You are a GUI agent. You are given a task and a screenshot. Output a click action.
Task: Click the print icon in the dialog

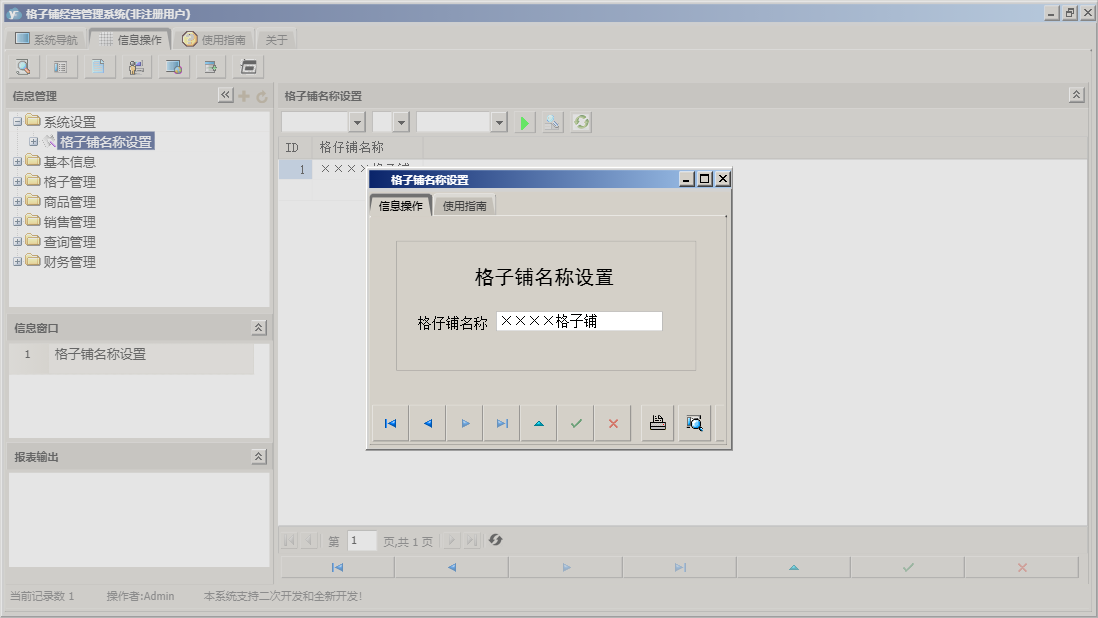click(x=656, y=422)
